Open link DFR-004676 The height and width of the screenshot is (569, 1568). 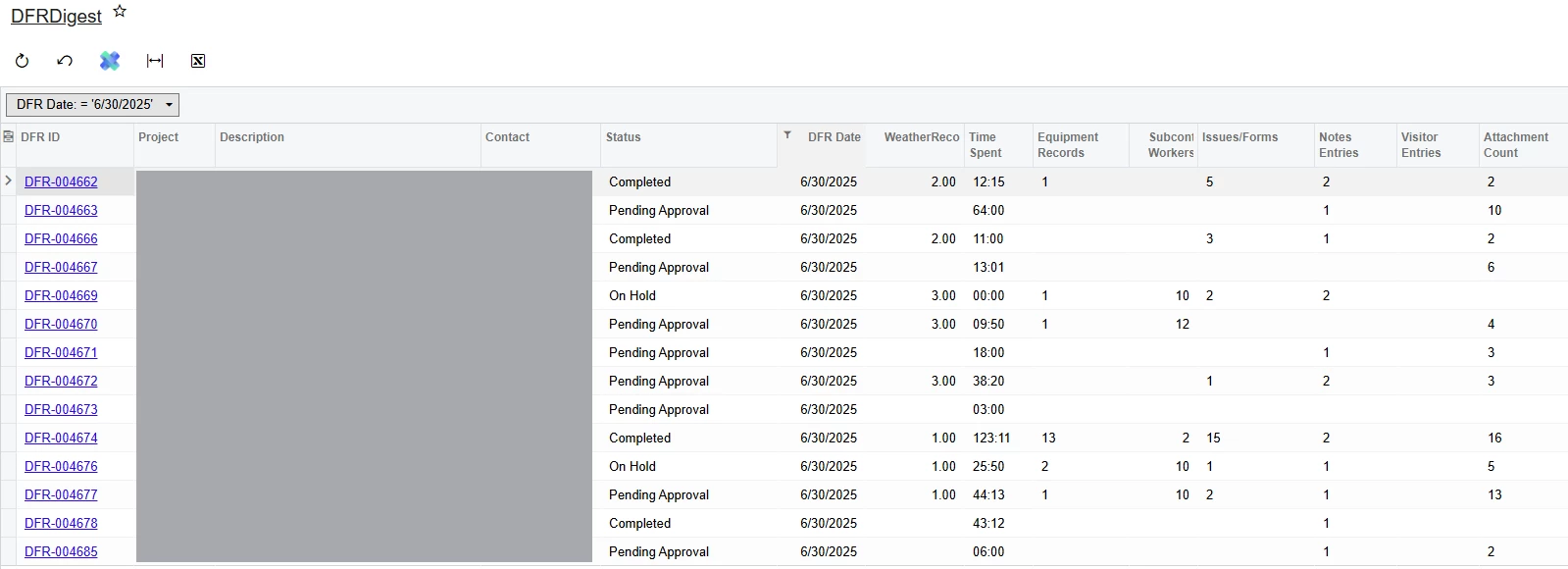[x=61, y=466]
